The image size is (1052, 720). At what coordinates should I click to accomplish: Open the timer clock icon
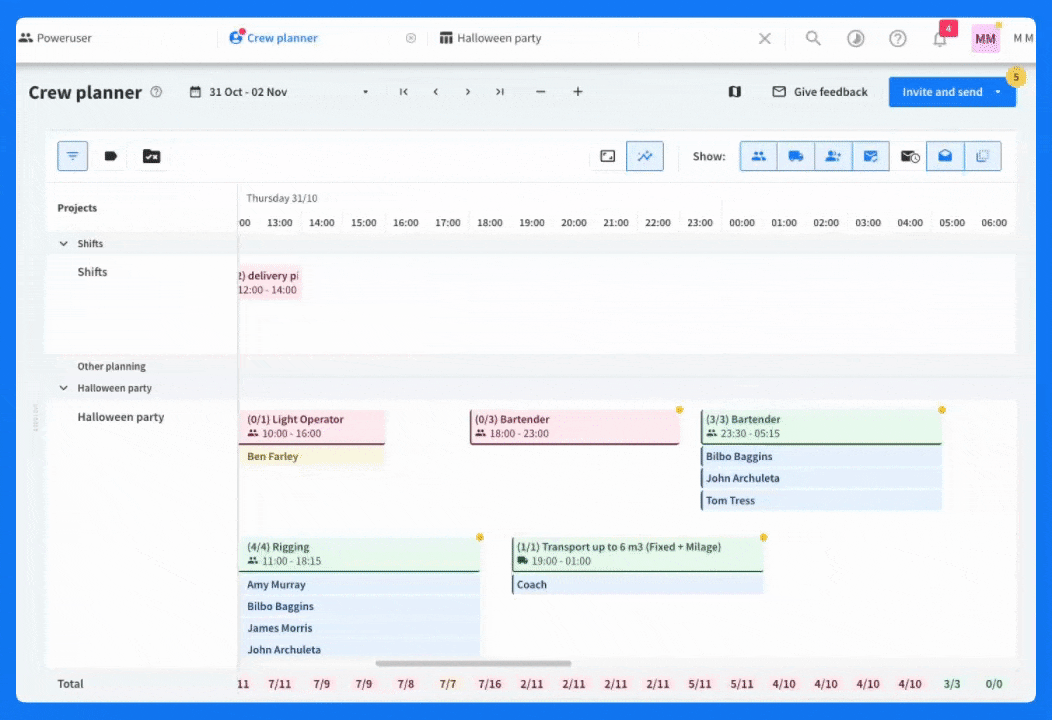tap(855, 38)
